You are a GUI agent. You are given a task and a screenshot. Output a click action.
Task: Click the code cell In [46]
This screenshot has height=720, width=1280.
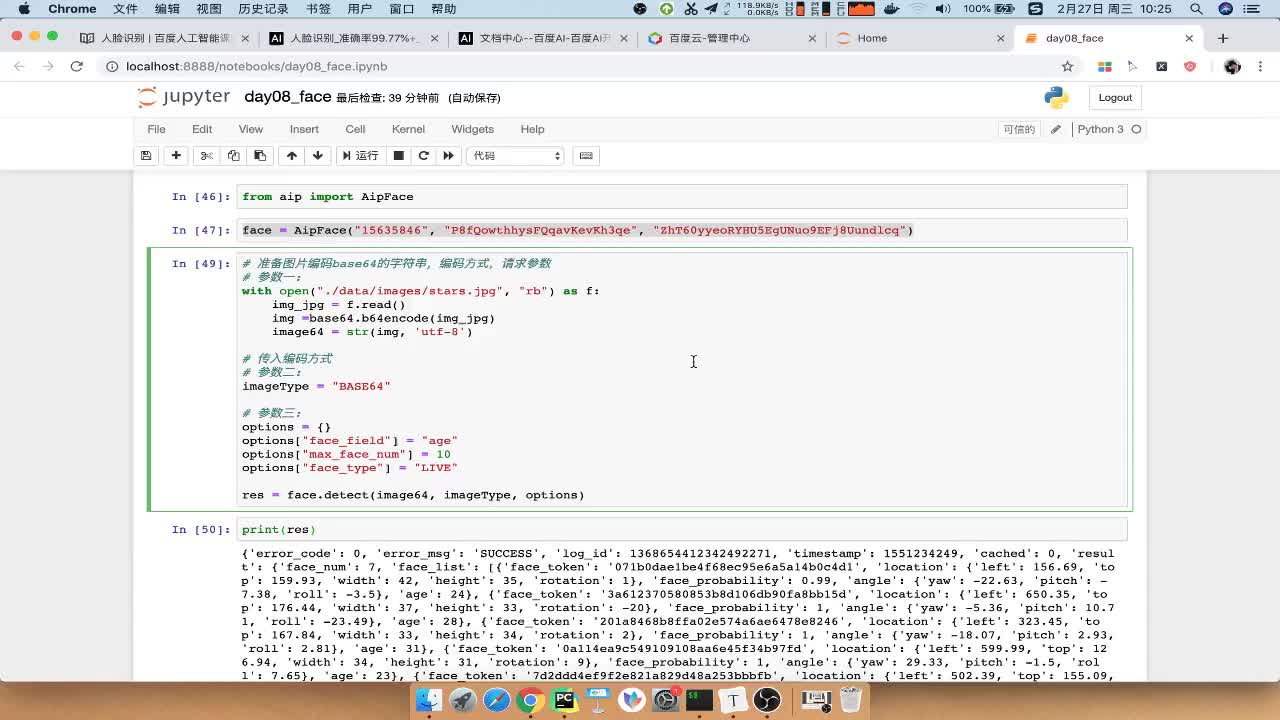pos(682,197)
